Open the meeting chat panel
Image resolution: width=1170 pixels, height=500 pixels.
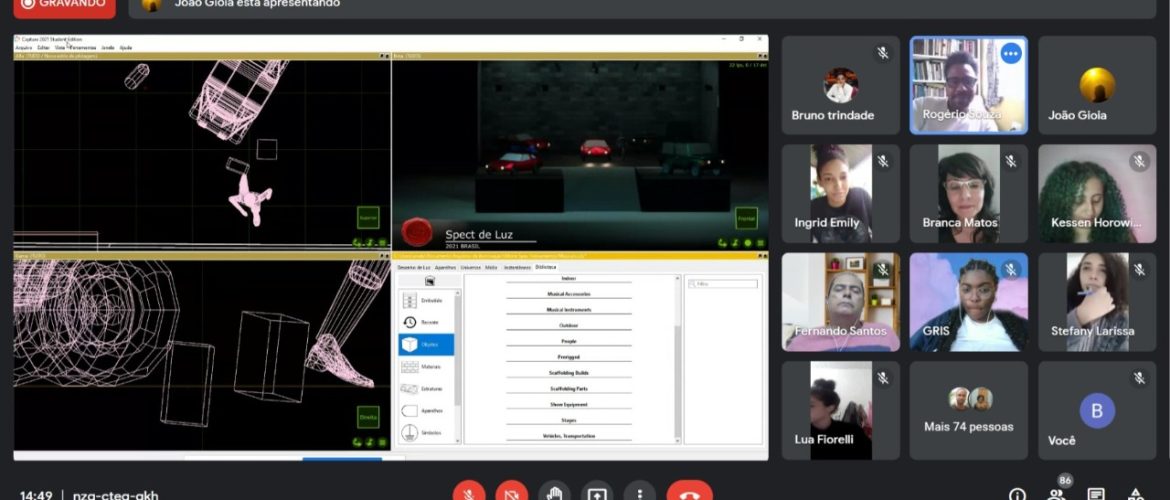point(1096,493)
